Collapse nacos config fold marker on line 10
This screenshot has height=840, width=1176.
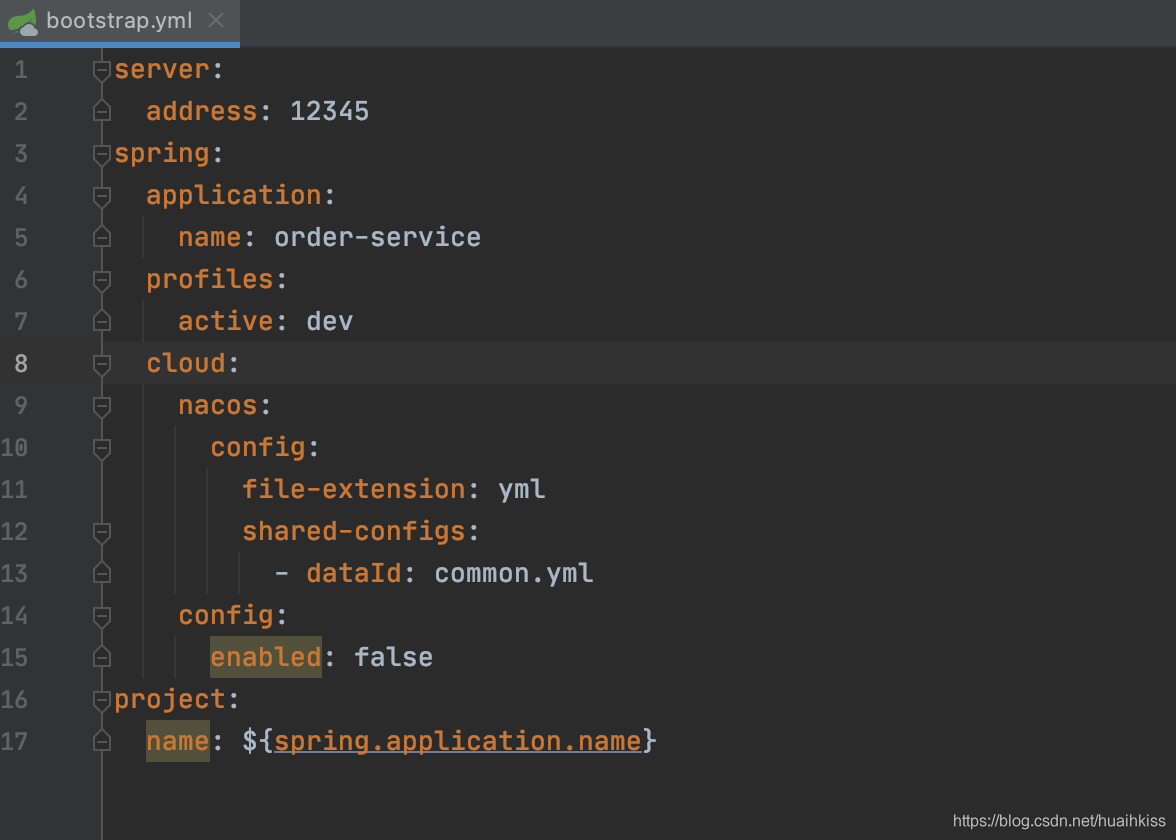[x=102, y=448]
